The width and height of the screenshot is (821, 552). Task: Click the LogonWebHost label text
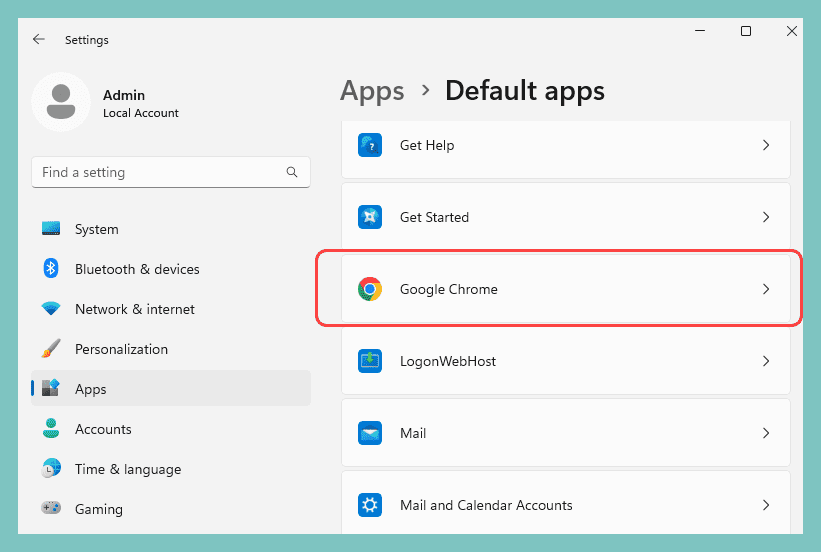tap(448, 361)
